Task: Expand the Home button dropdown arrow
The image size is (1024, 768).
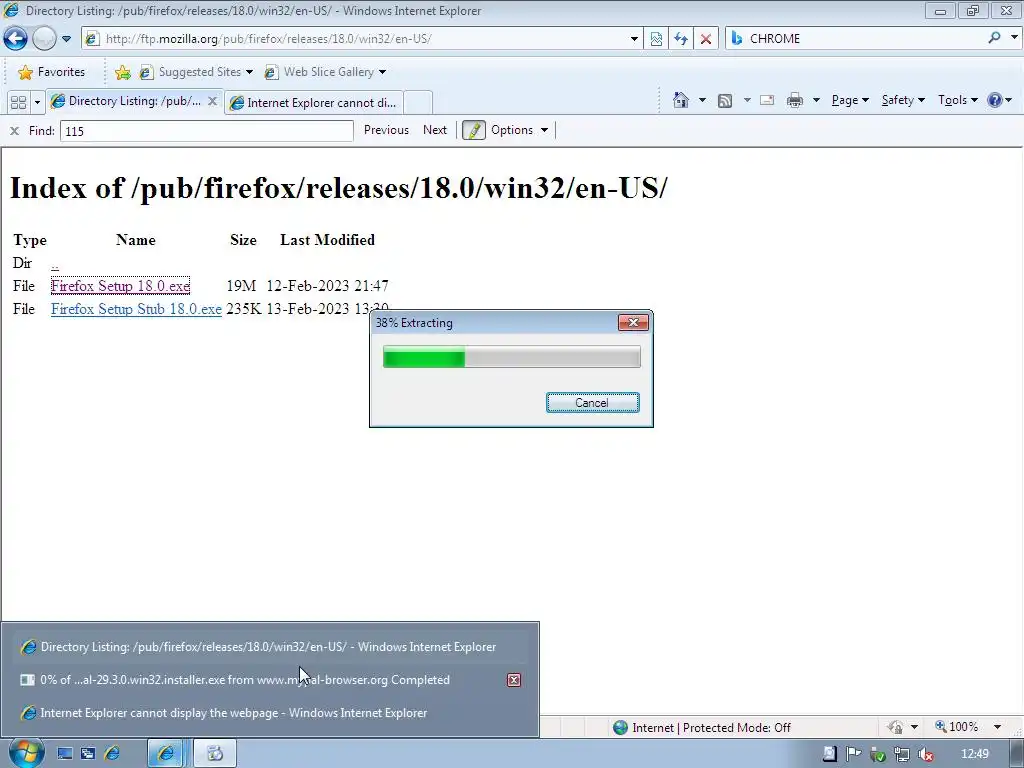Action: [702, 100]
